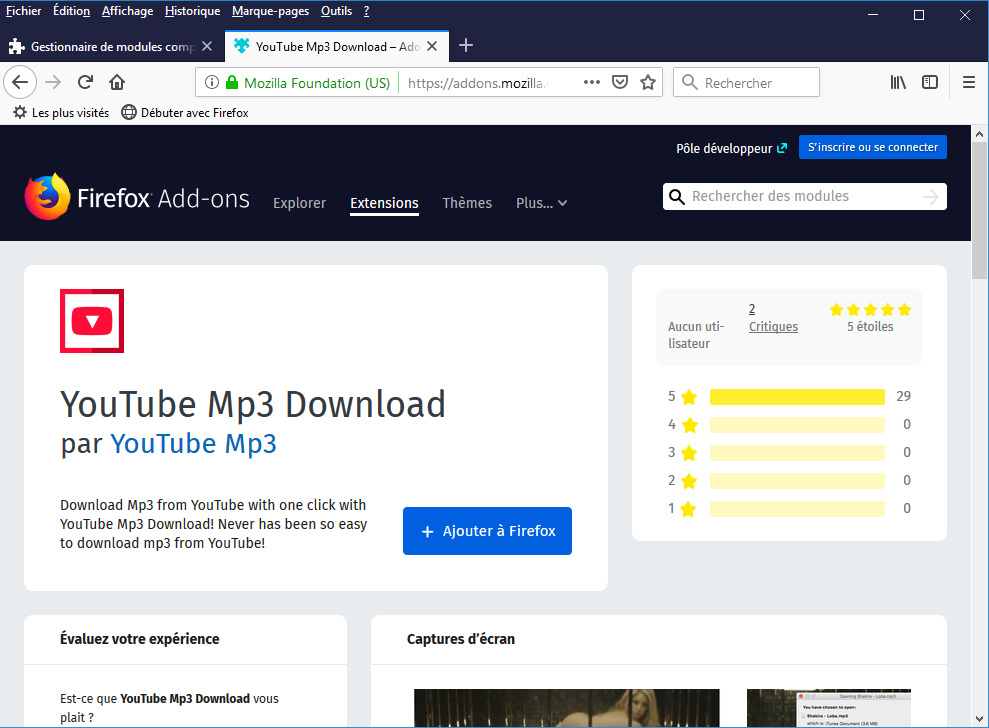Open the Thèmes section
This screenshot has width=989, height=728.
467,203
